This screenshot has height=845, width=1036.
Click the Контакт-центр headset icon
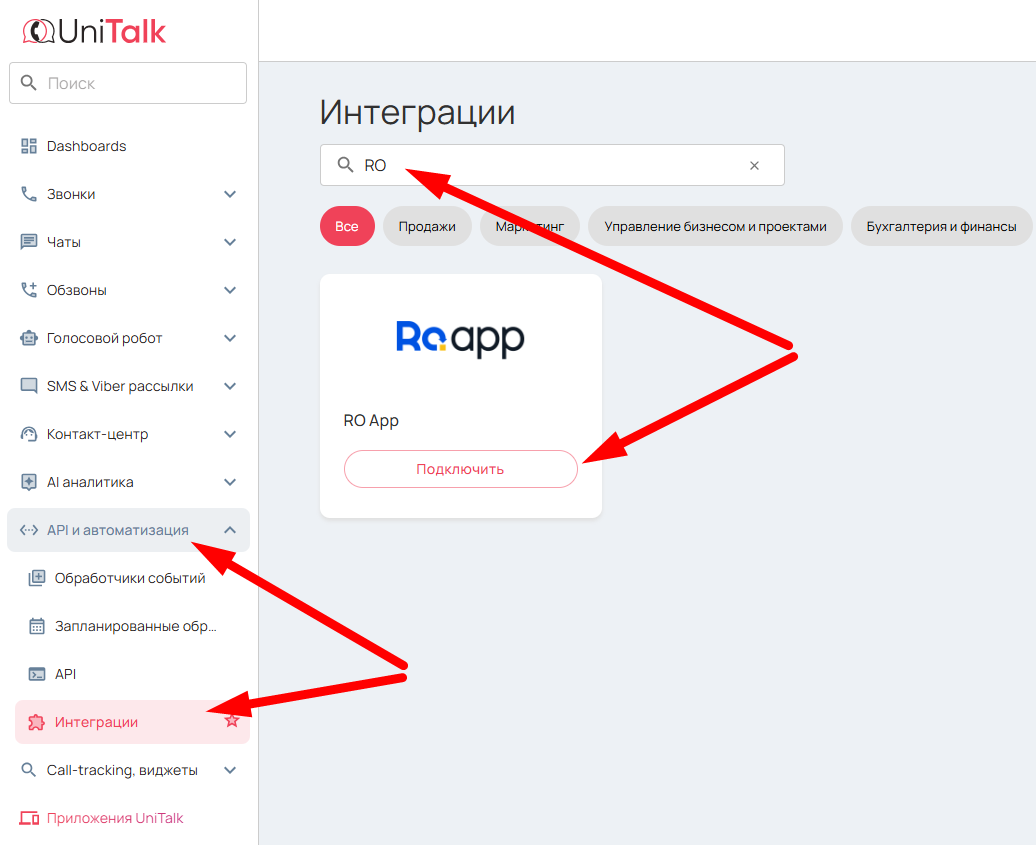pyautogui.click(x=29, y=434)
